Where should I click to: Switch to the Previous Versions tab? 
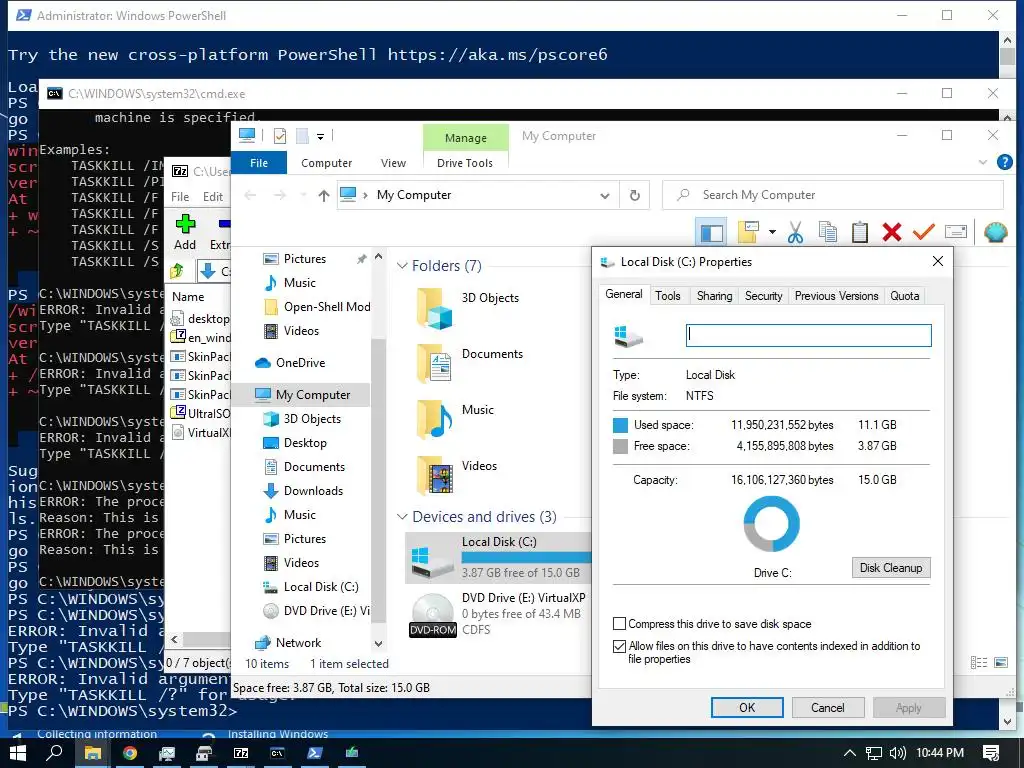(836, 296)
